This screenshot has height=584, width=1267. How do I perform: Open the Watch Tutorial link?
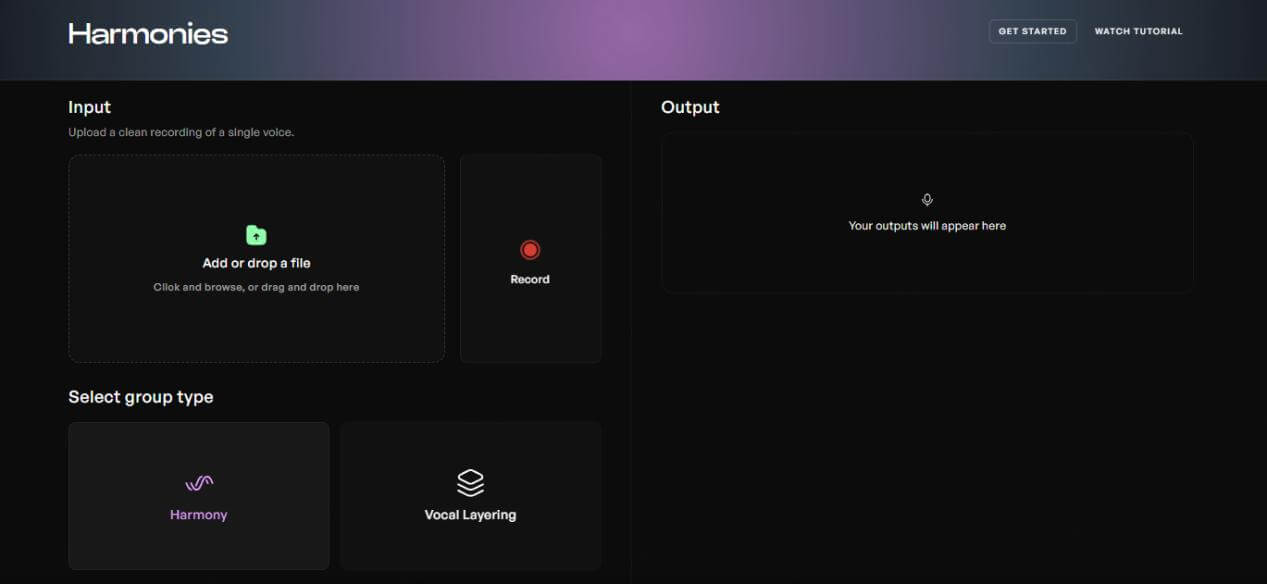pos(1138,31)
